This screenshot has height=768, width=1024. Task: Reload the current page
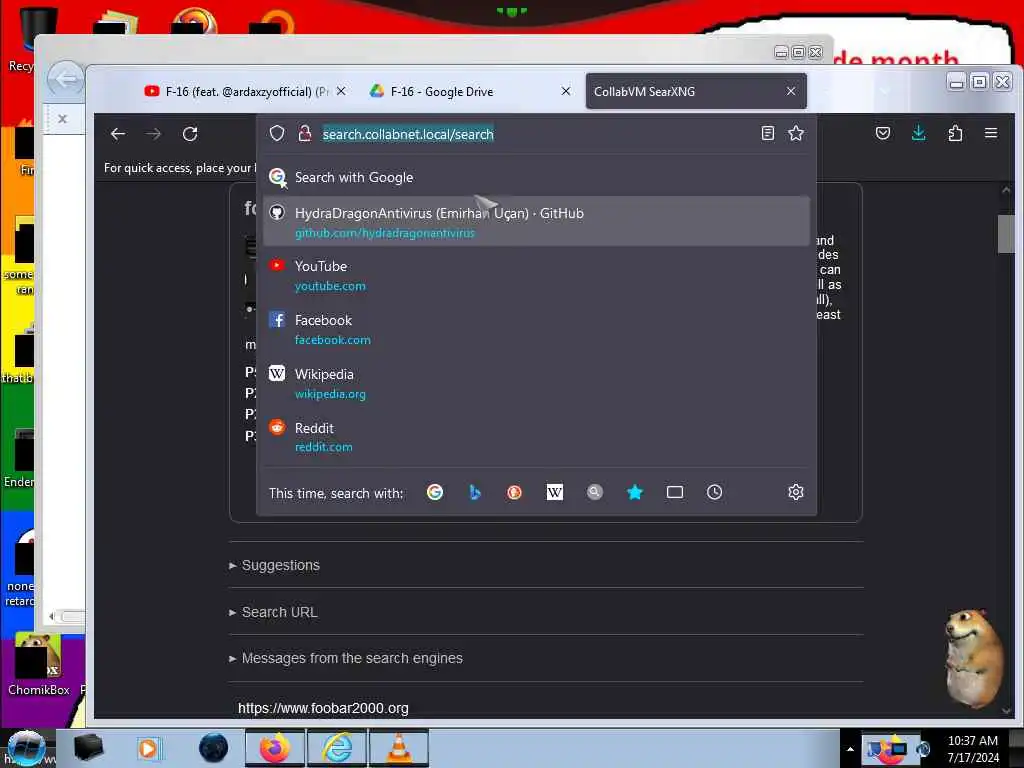click(x=190, y=134)
